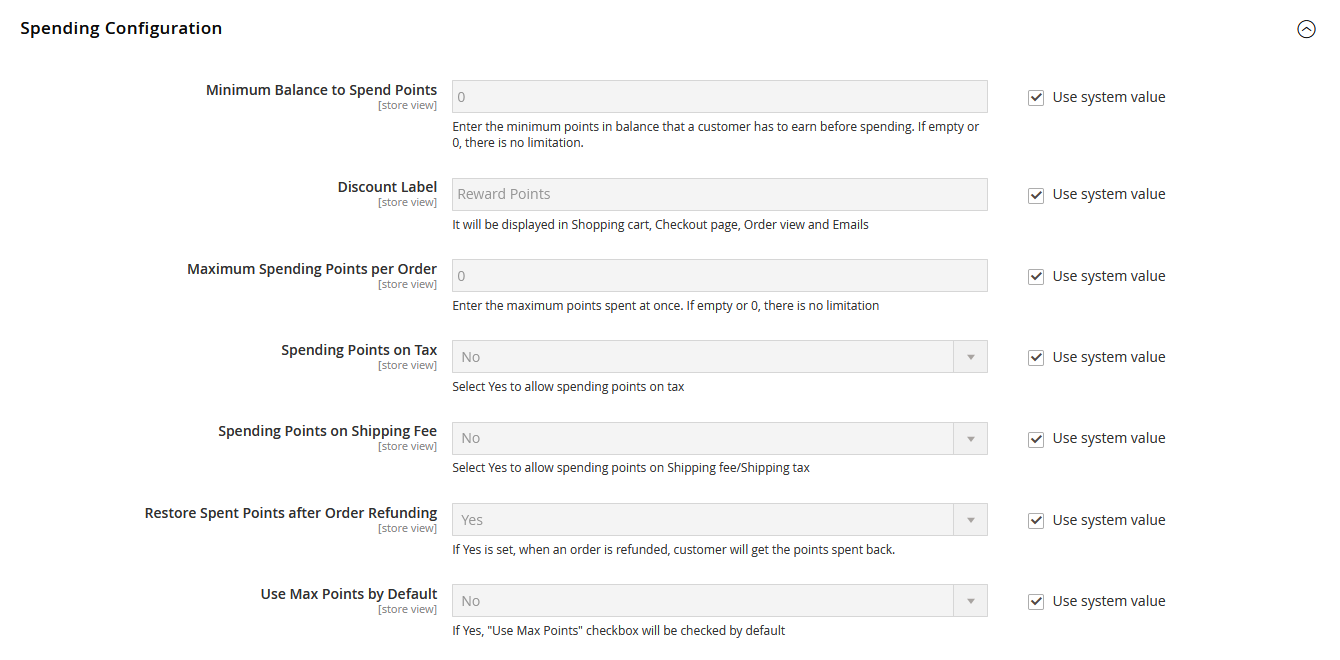
Task: Click the Use Max Points by Default label
Action: 349,594
